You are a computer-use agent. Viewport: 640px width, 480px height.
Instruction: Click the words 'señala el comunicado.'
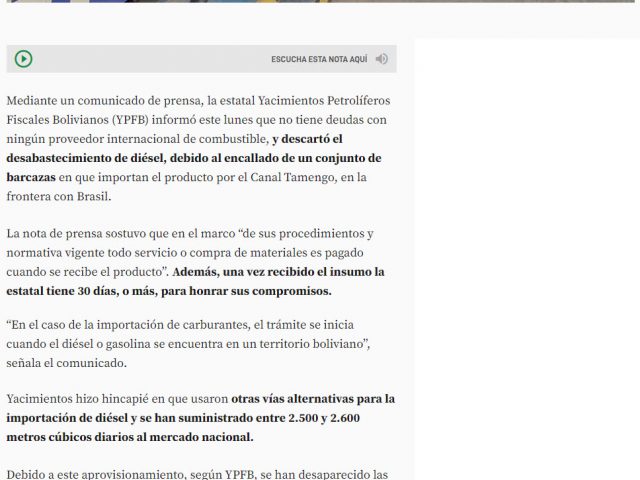66,363
